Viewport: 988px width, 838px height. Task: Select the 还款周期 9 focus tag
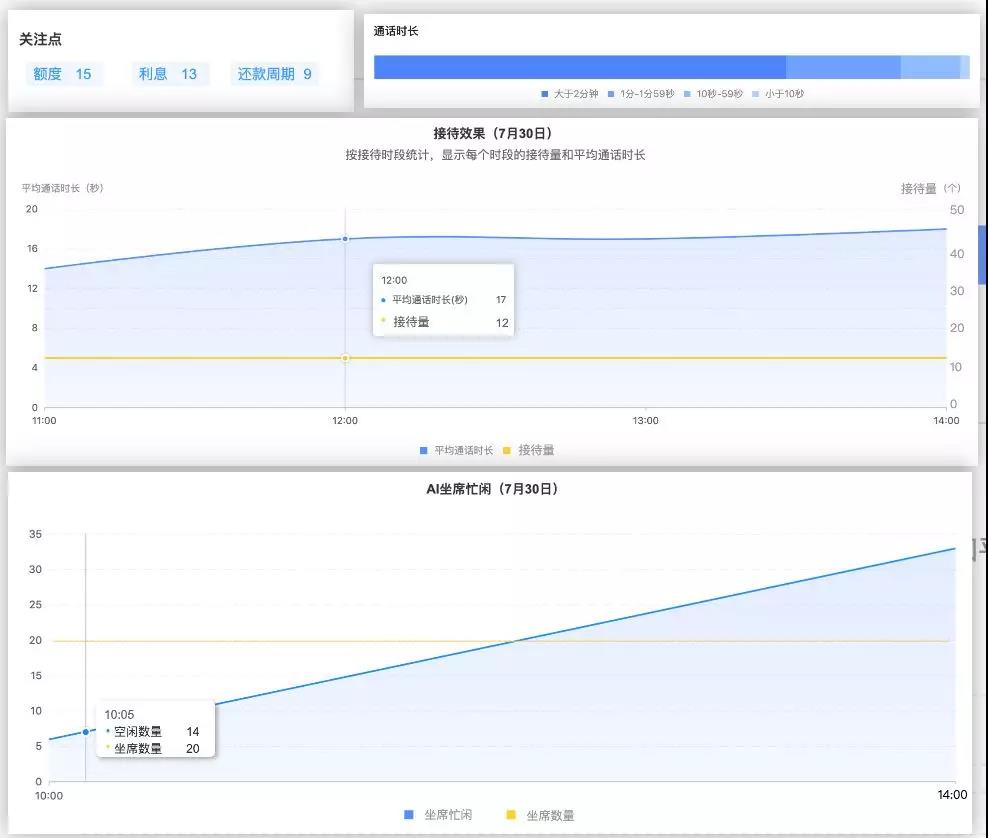[275, 74]
